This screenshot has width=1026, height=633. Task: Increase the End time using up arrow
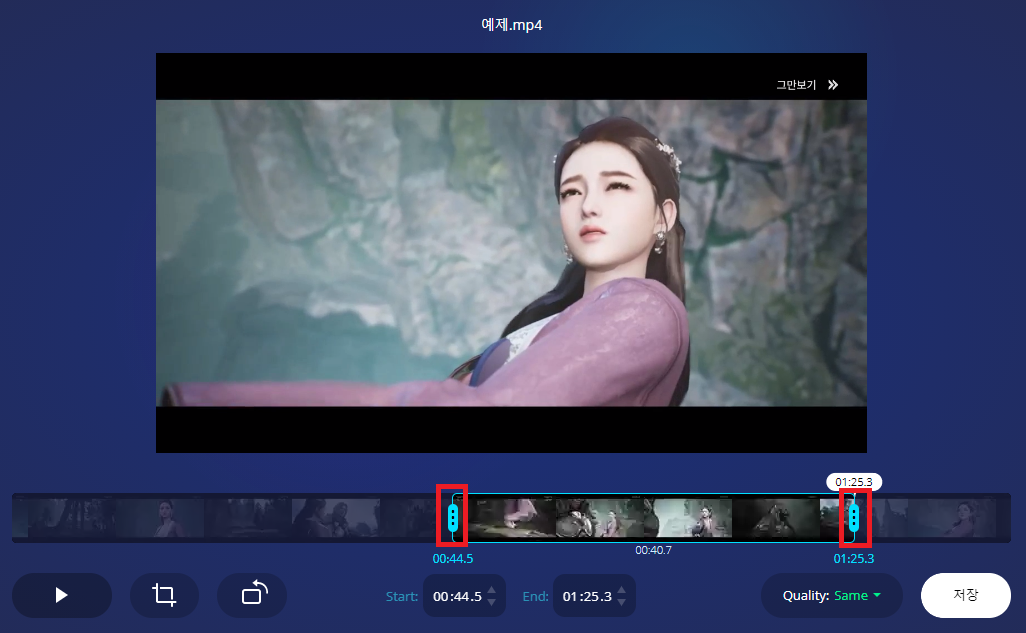click(x=622, y=590)
